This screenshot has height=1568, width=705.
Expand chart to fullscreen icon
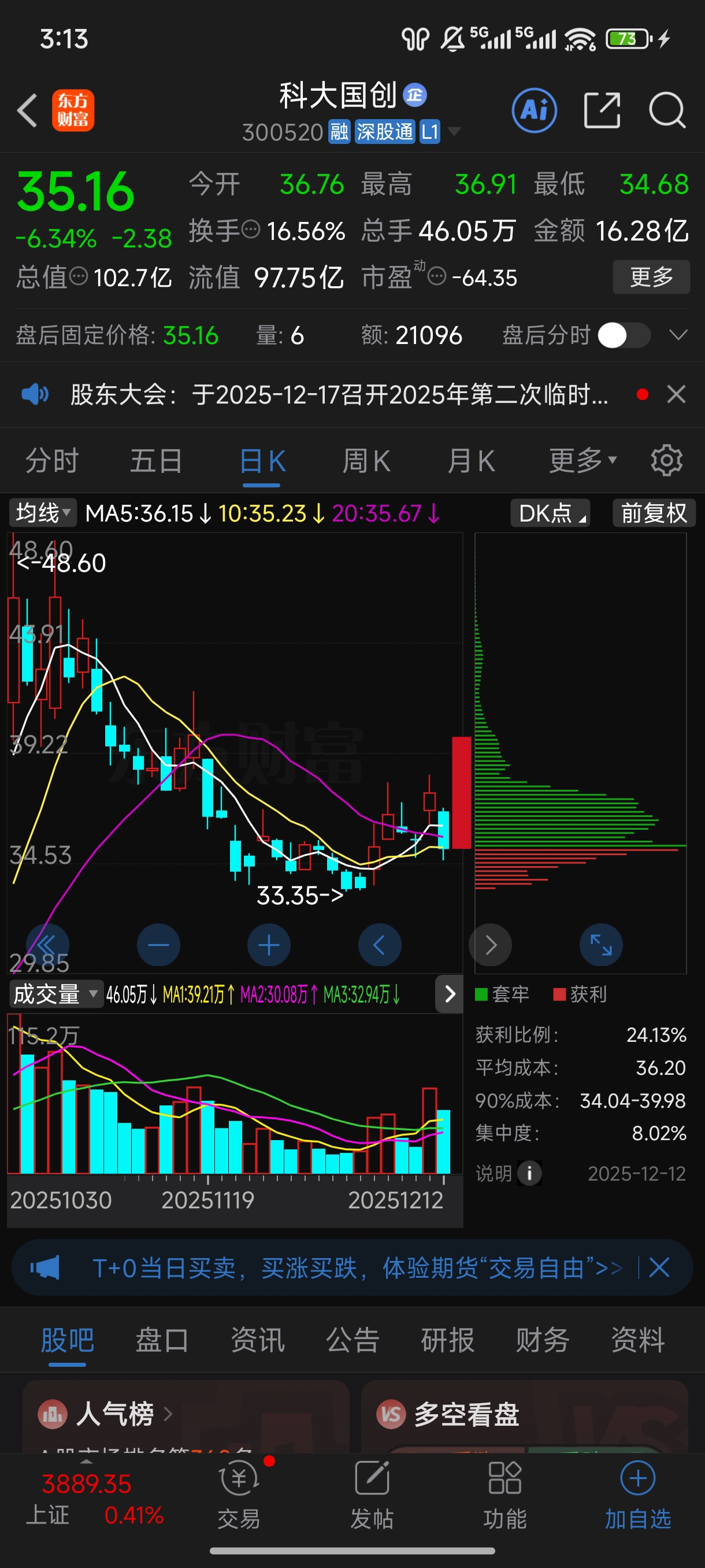(x=601, y=945)
